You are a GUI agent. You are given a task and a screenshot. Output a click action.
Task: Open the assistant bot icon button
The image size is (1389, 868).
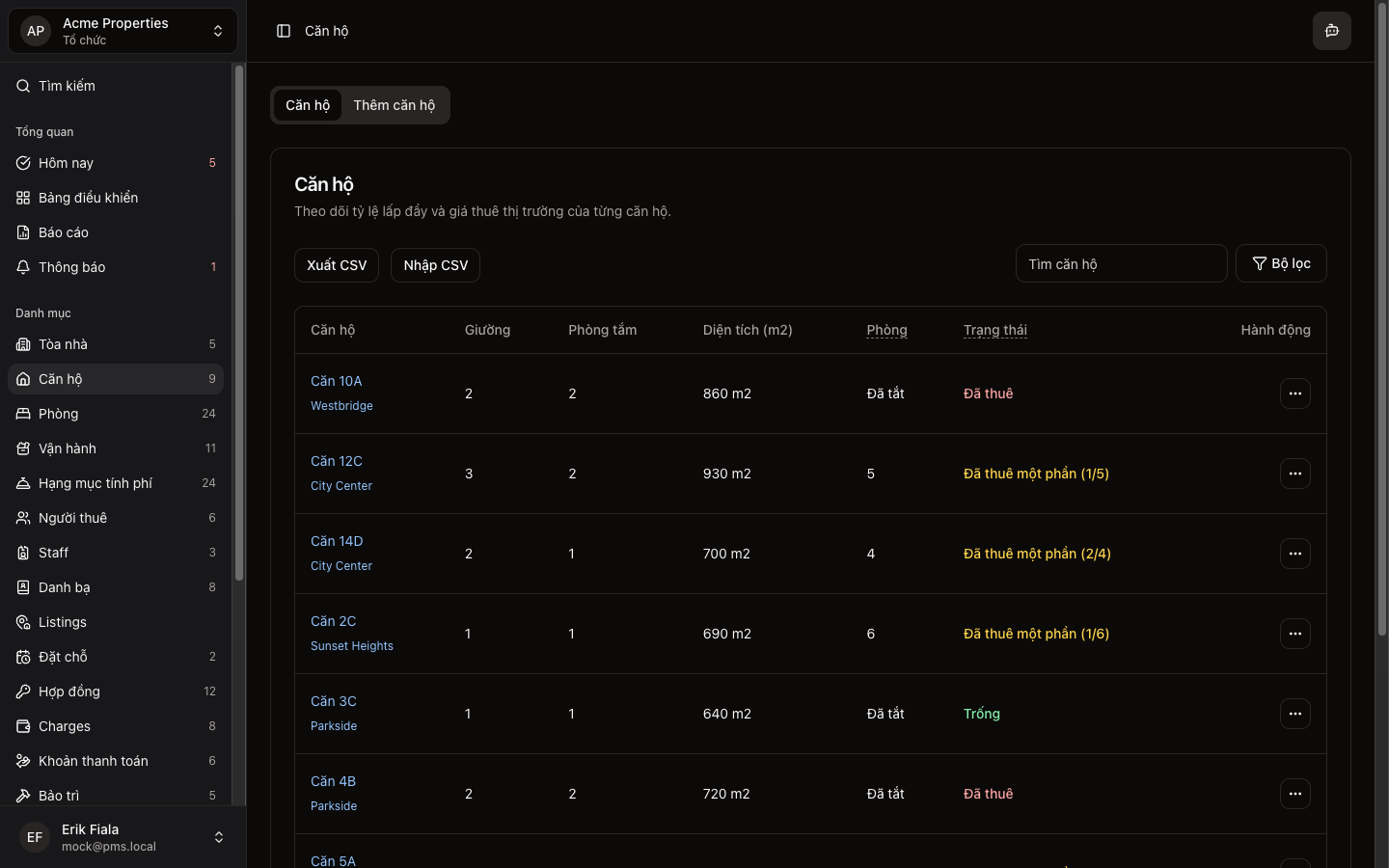[1331, 31]
